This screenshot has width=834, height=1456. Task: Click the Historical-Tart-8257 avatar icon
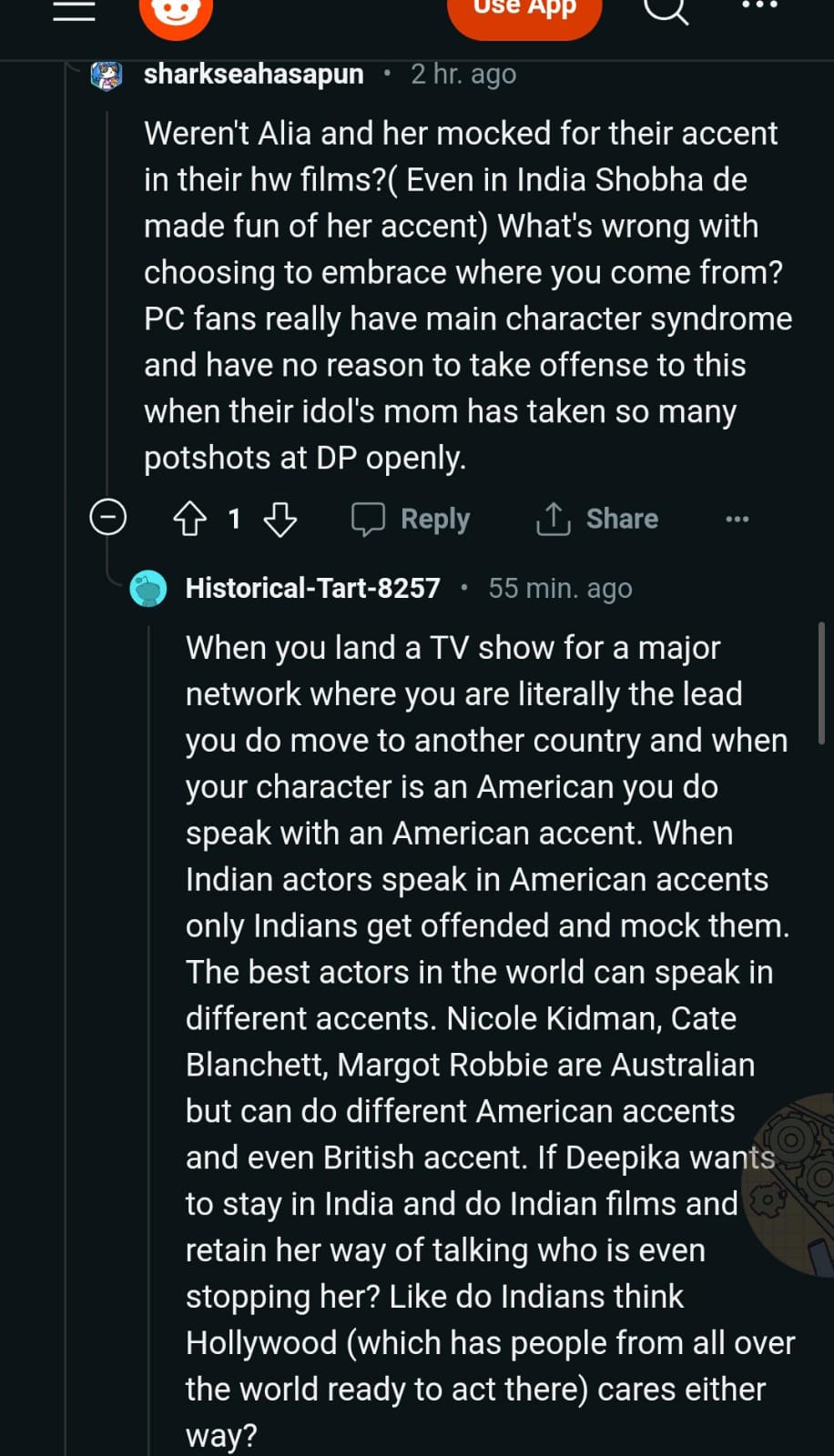tap(148, 589)
